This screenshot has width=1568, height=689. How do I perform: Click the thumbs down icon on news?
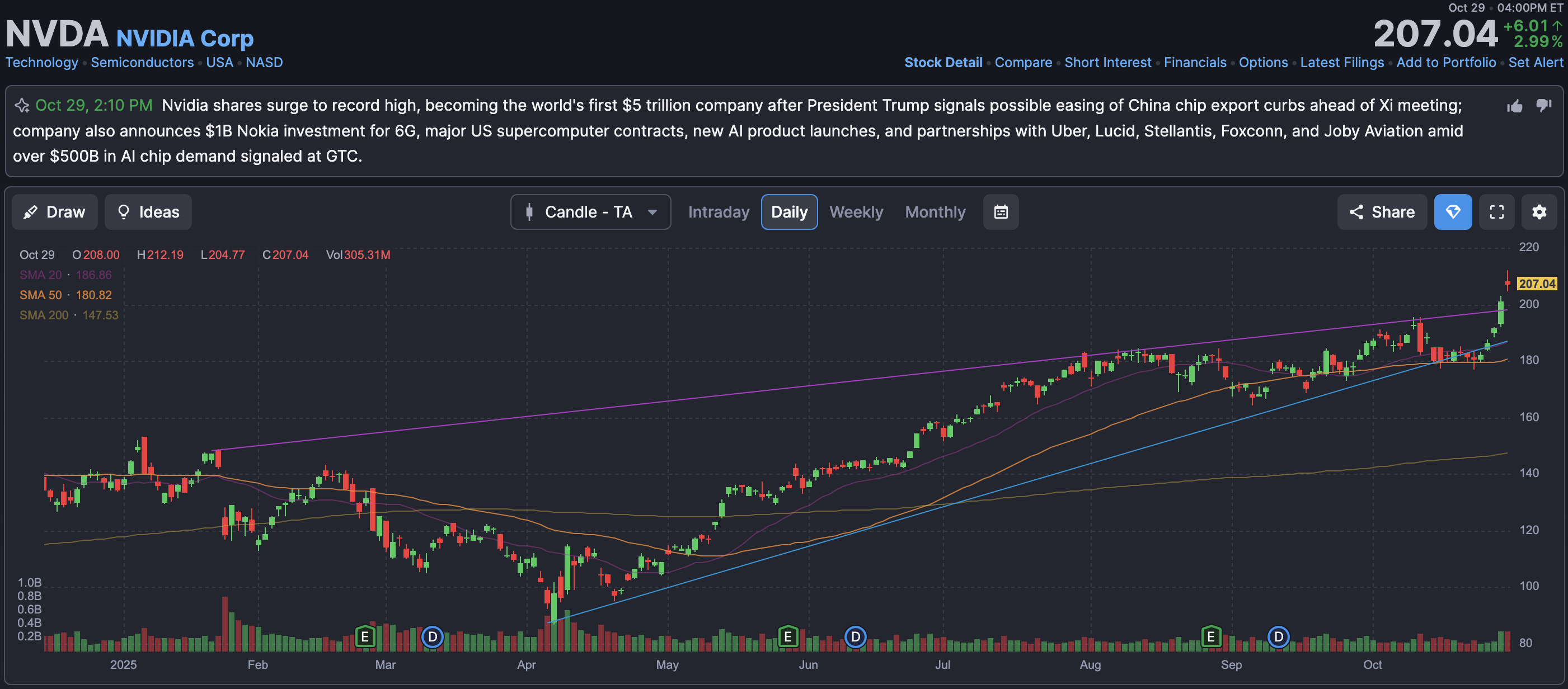click(x=1543, y=105)
